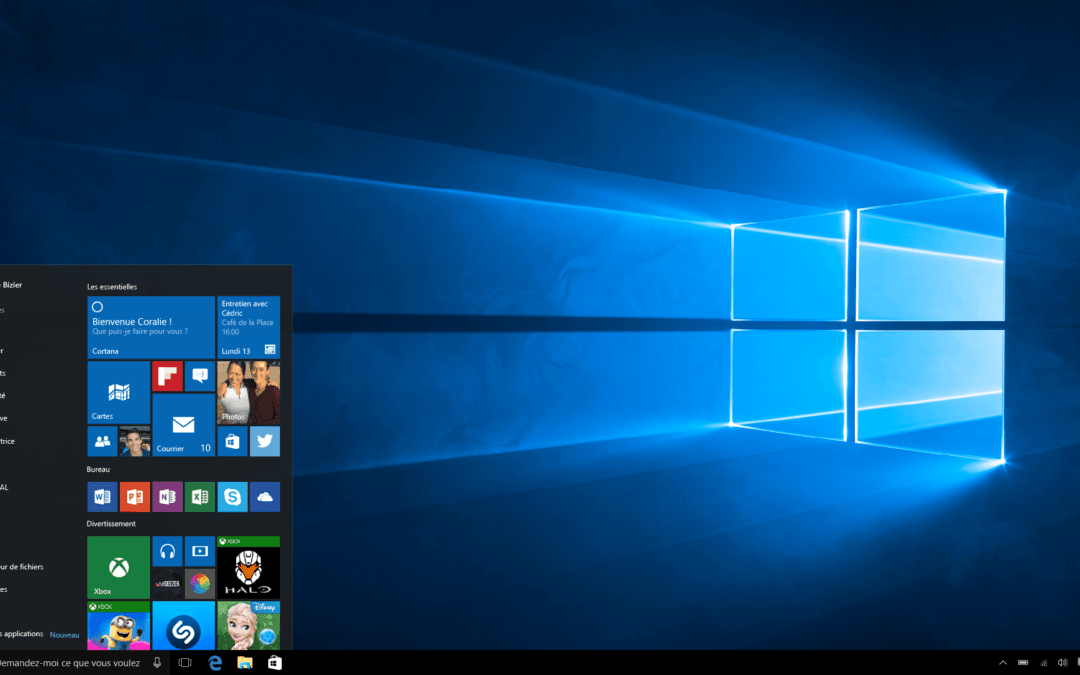Launch the Halo game tile
Screen dimensions: 1080x675
248,567
